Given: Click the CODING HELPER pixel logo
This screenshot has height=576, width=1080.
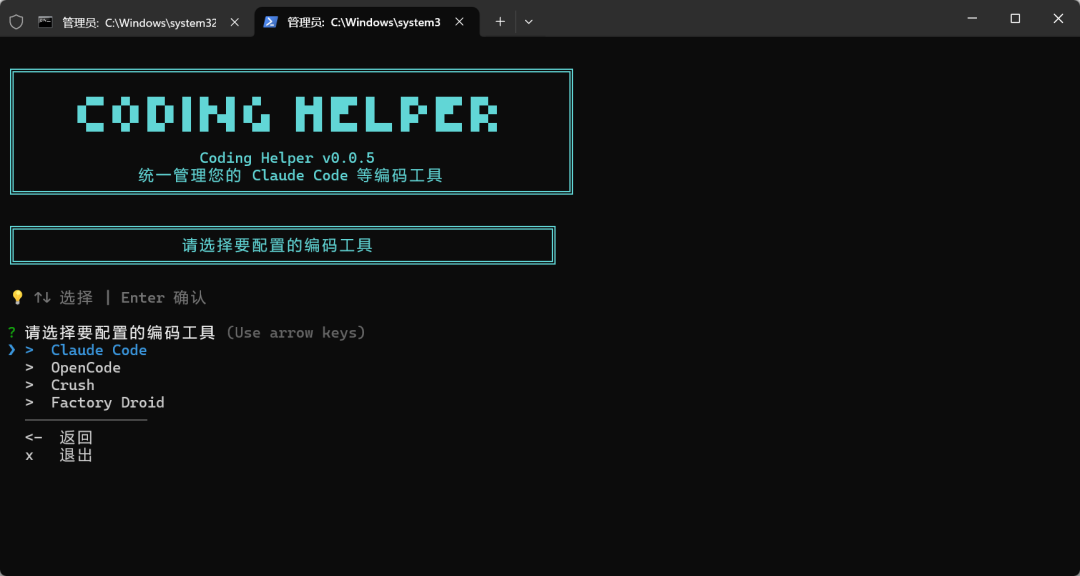Looking at the screenshot, I should click(287, 114).
